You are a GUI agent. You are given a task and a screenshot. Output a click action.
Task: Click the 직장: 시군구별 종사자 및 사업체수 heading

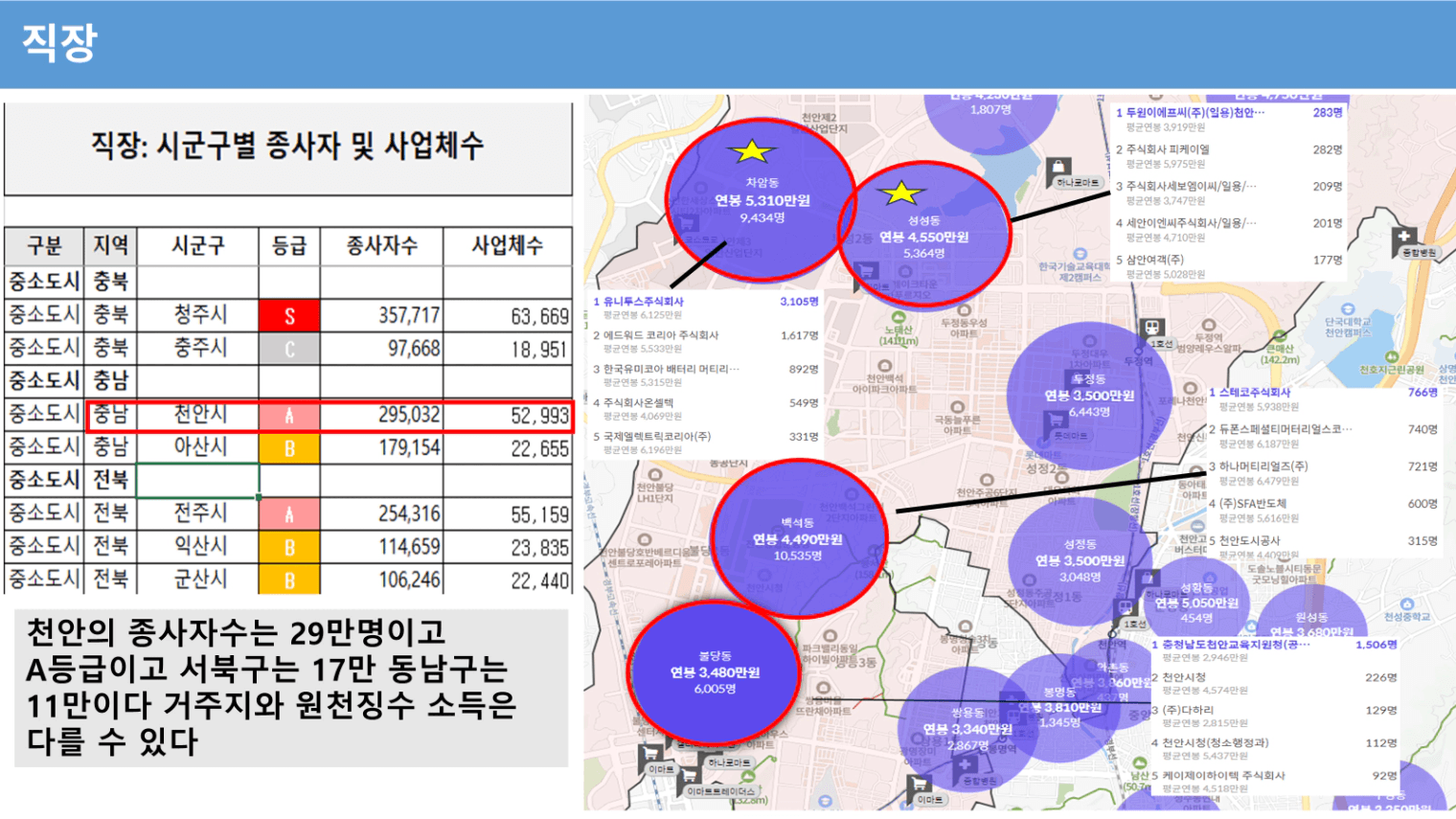287,146
